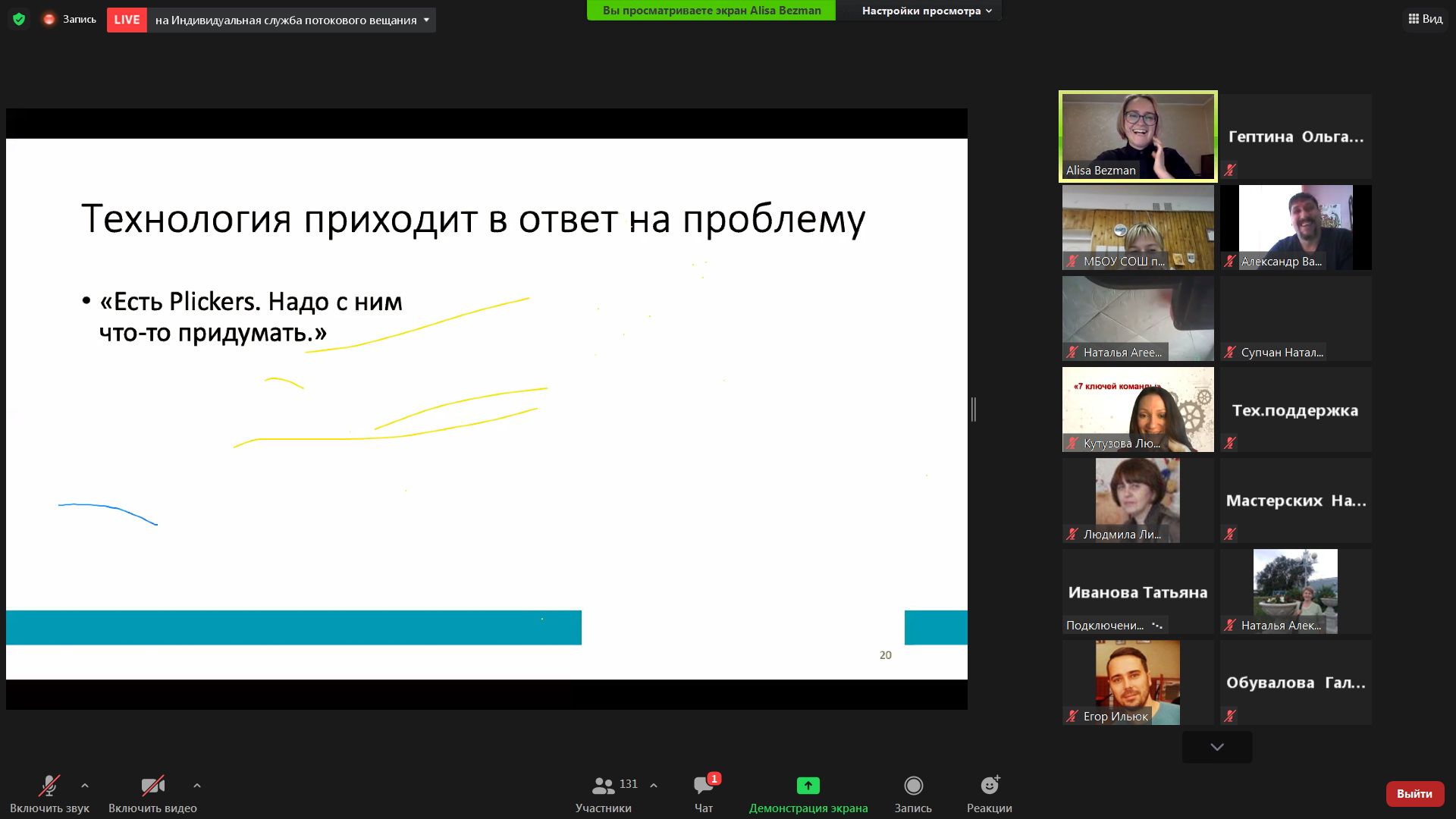Select Иванова Татьяна participant tile

[1138, 591]
